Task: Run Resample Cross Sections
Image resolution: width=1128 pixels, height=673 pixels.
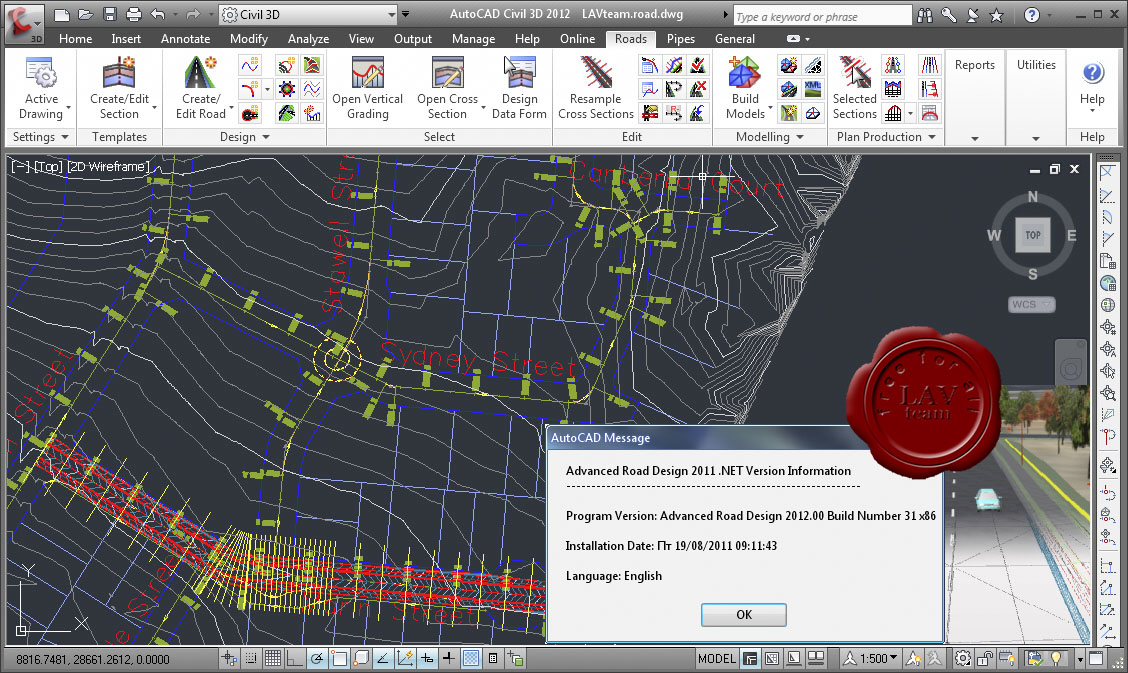Action: [596, 88]
